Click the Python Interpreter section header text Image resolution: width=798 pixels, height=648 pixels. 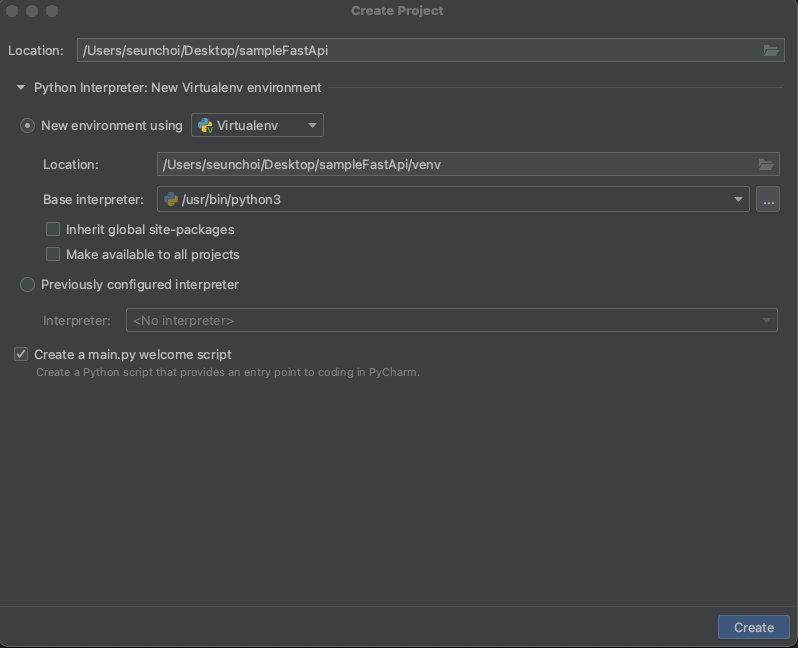[x=178, y=88]
